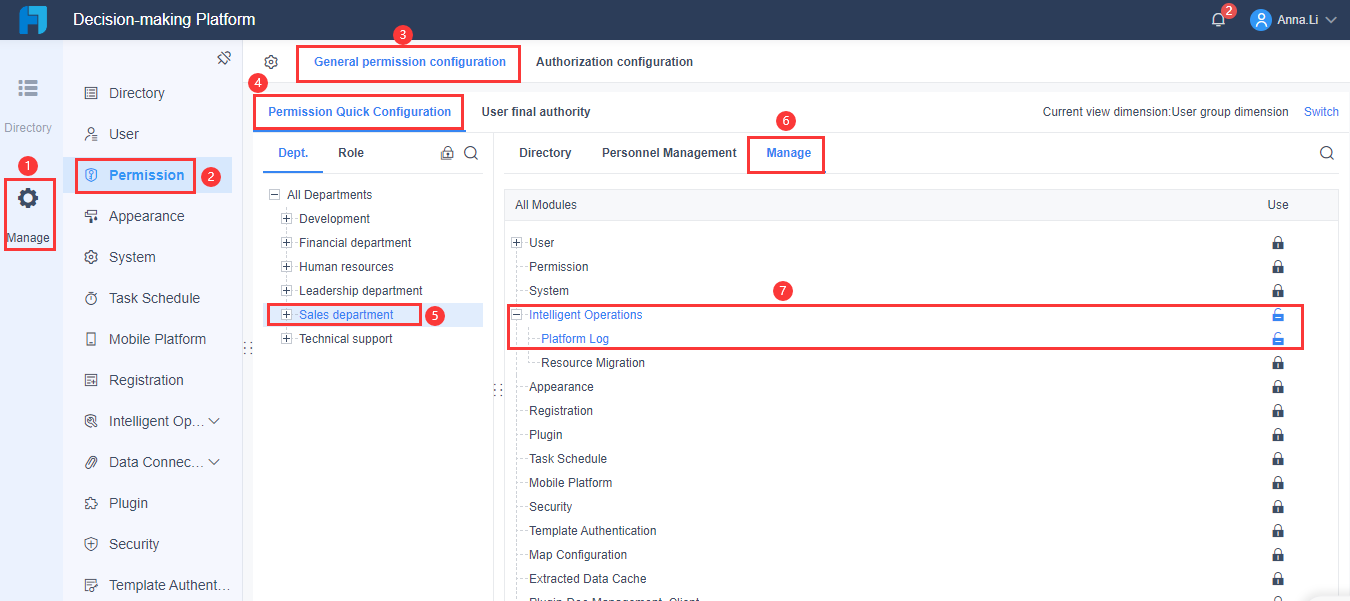This screenshot has height=601, width=1350.
Task: Click the notification bell icon
Action: pos(1216,18)
